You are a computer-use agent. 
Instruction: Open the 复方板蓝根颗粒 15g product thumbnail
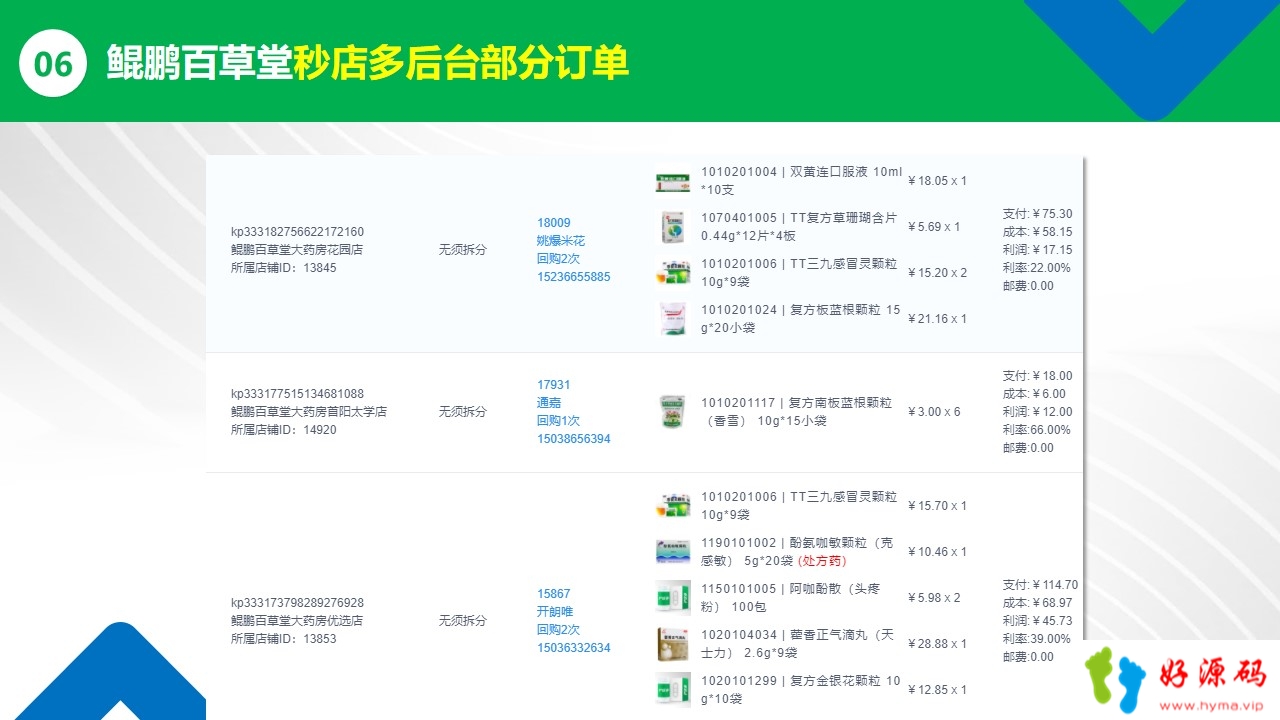pos(673,319)
